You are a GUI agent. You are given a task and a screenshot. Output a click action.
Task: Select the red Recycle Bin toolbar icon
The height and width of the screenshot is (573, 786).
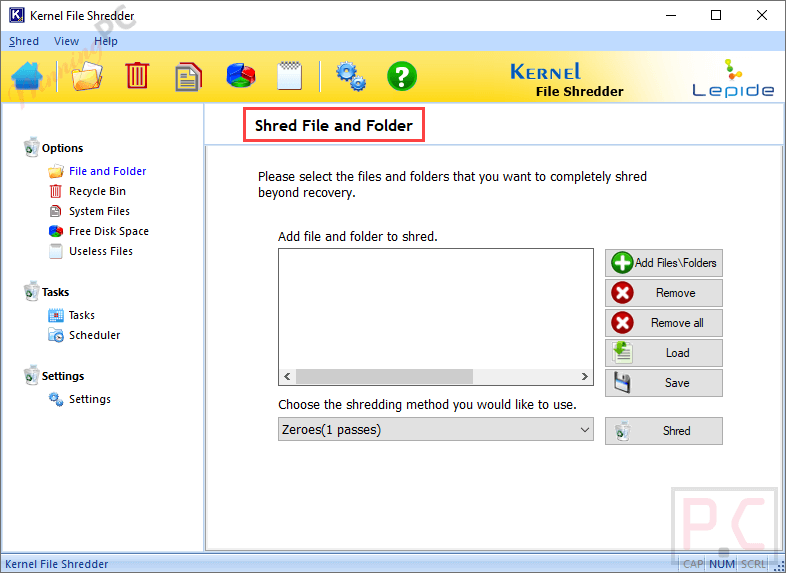click(x=137, y=75)
